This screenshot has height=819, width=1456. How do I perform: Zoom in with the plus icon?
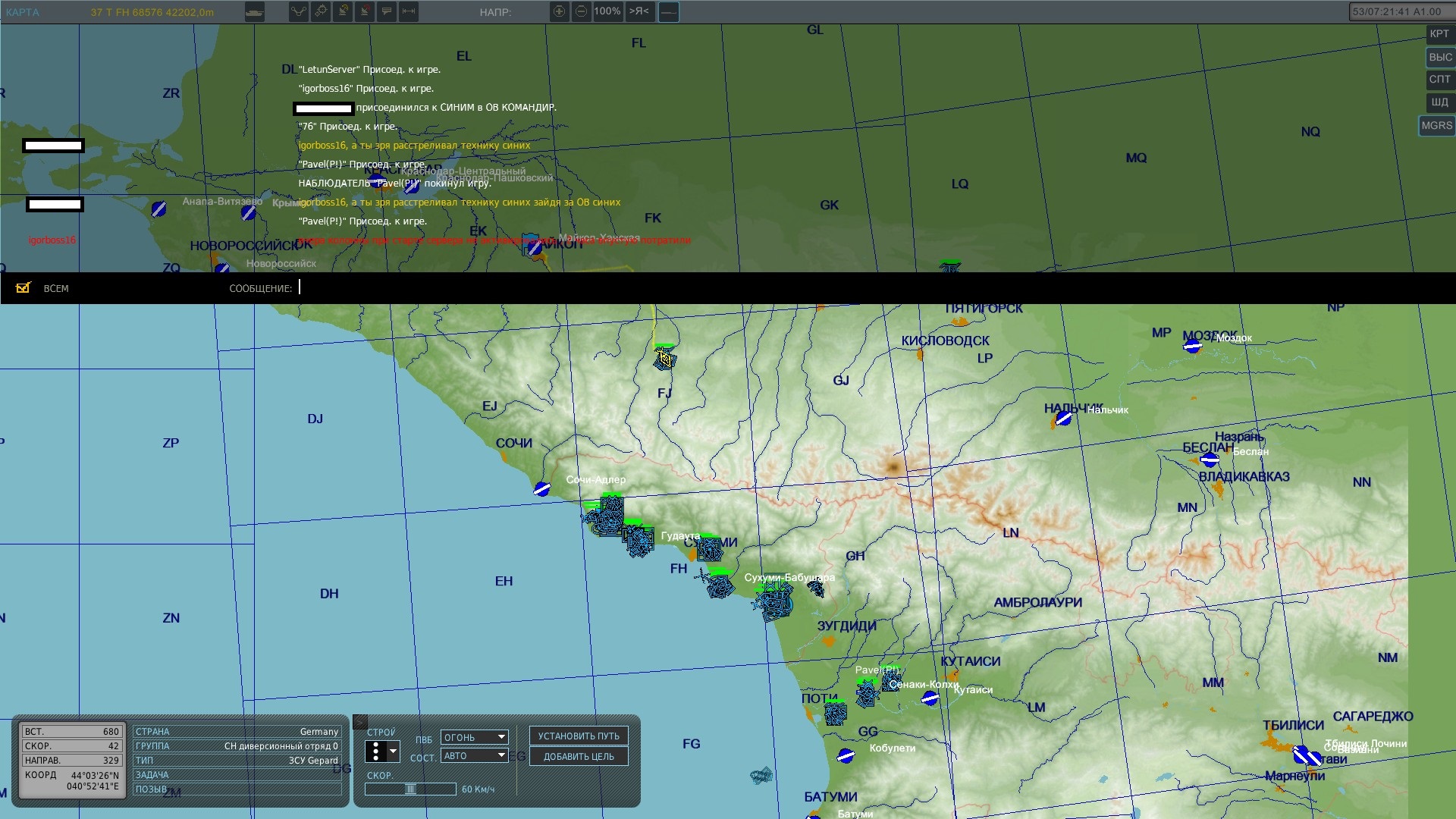click(560, 11)
